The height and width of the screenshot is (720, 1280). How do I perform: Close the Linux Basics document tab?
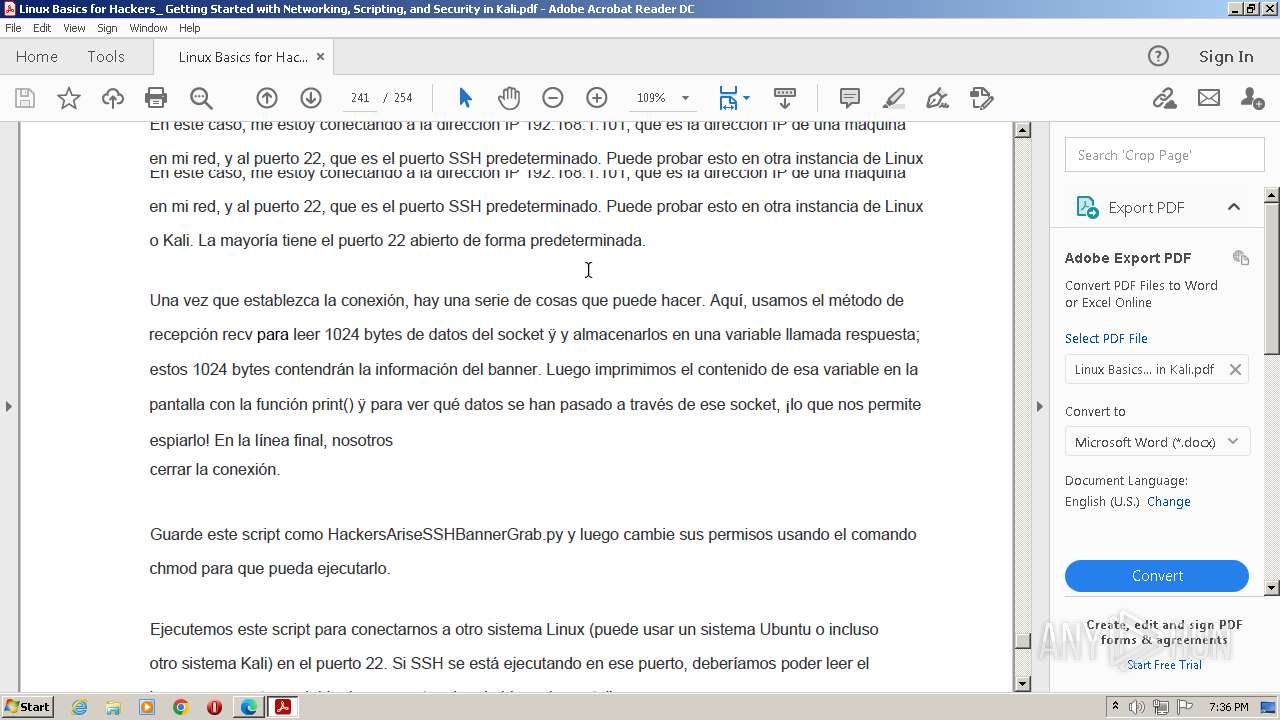tap(320, 57)
